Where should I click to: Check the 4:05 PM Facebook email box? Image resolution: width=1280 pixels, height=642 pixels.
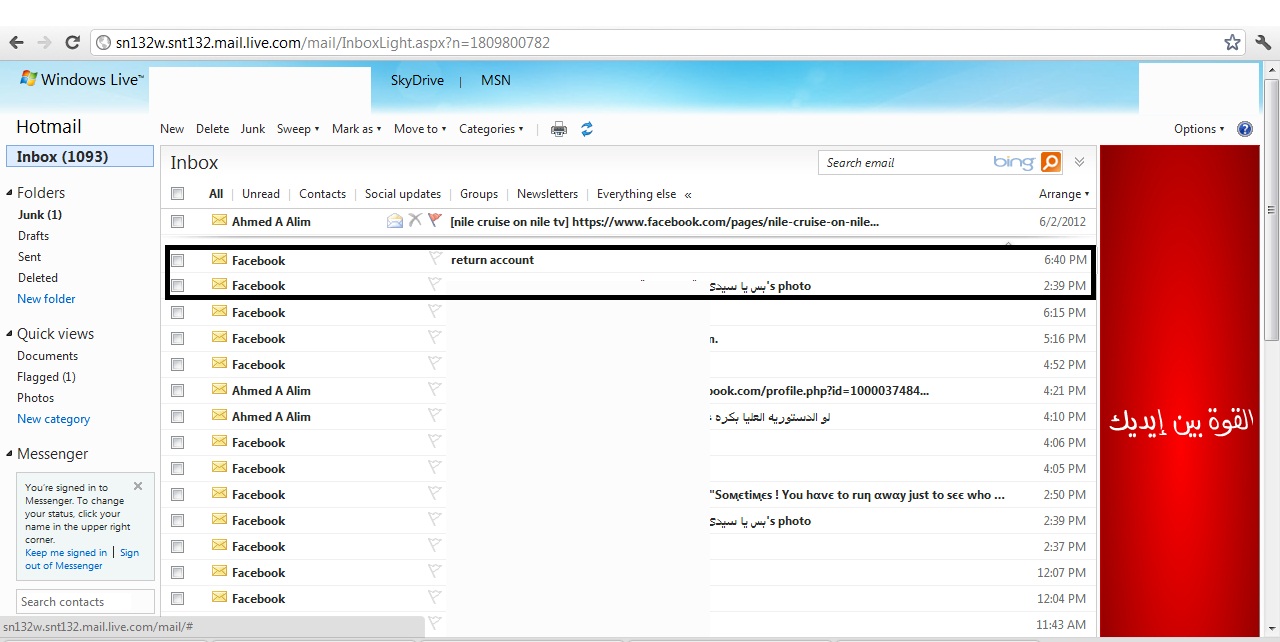tap(177, 469)
